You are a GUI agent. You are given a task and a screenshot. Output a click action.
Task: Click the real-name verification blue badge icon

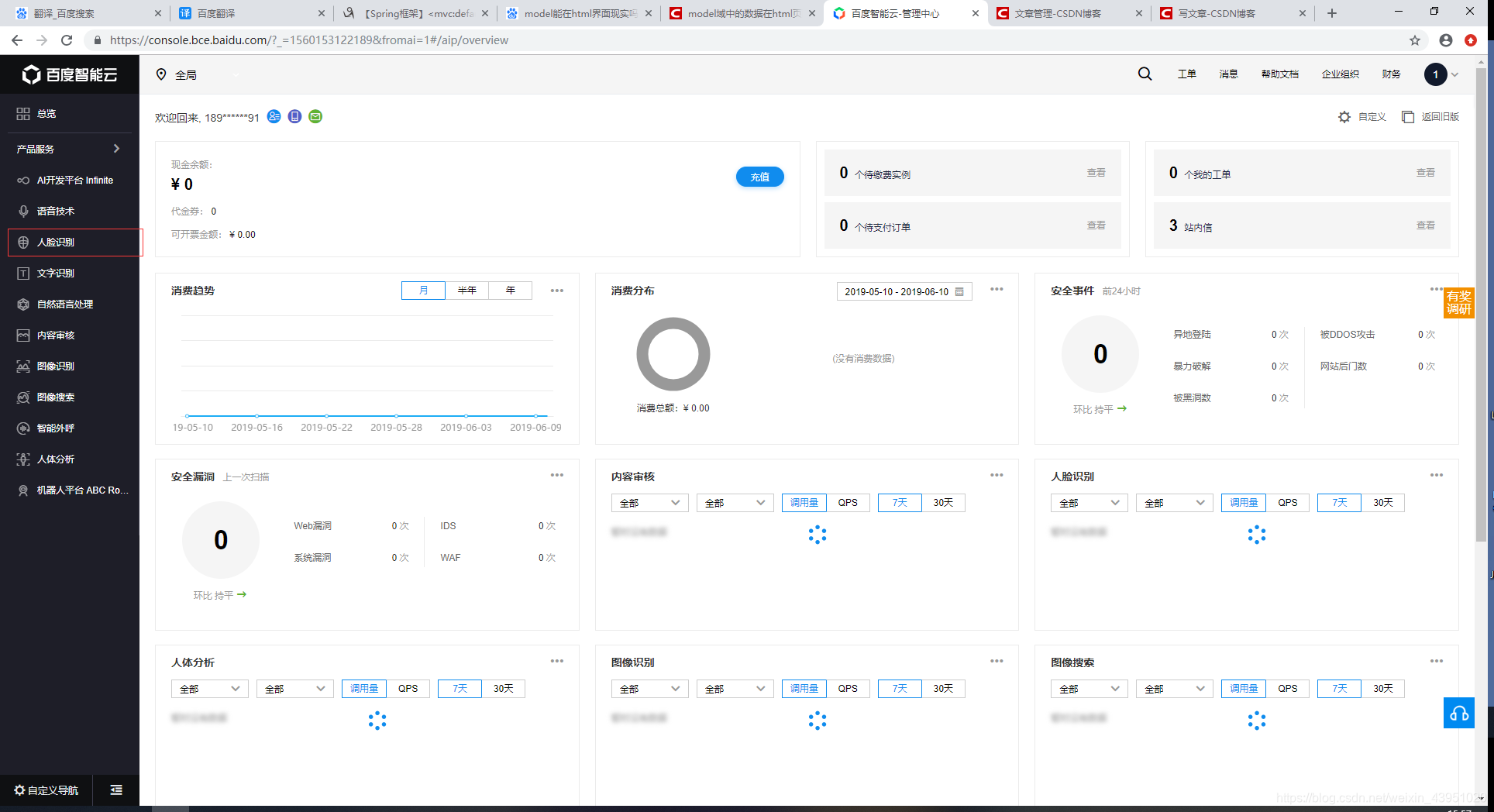tap(274, 116)
